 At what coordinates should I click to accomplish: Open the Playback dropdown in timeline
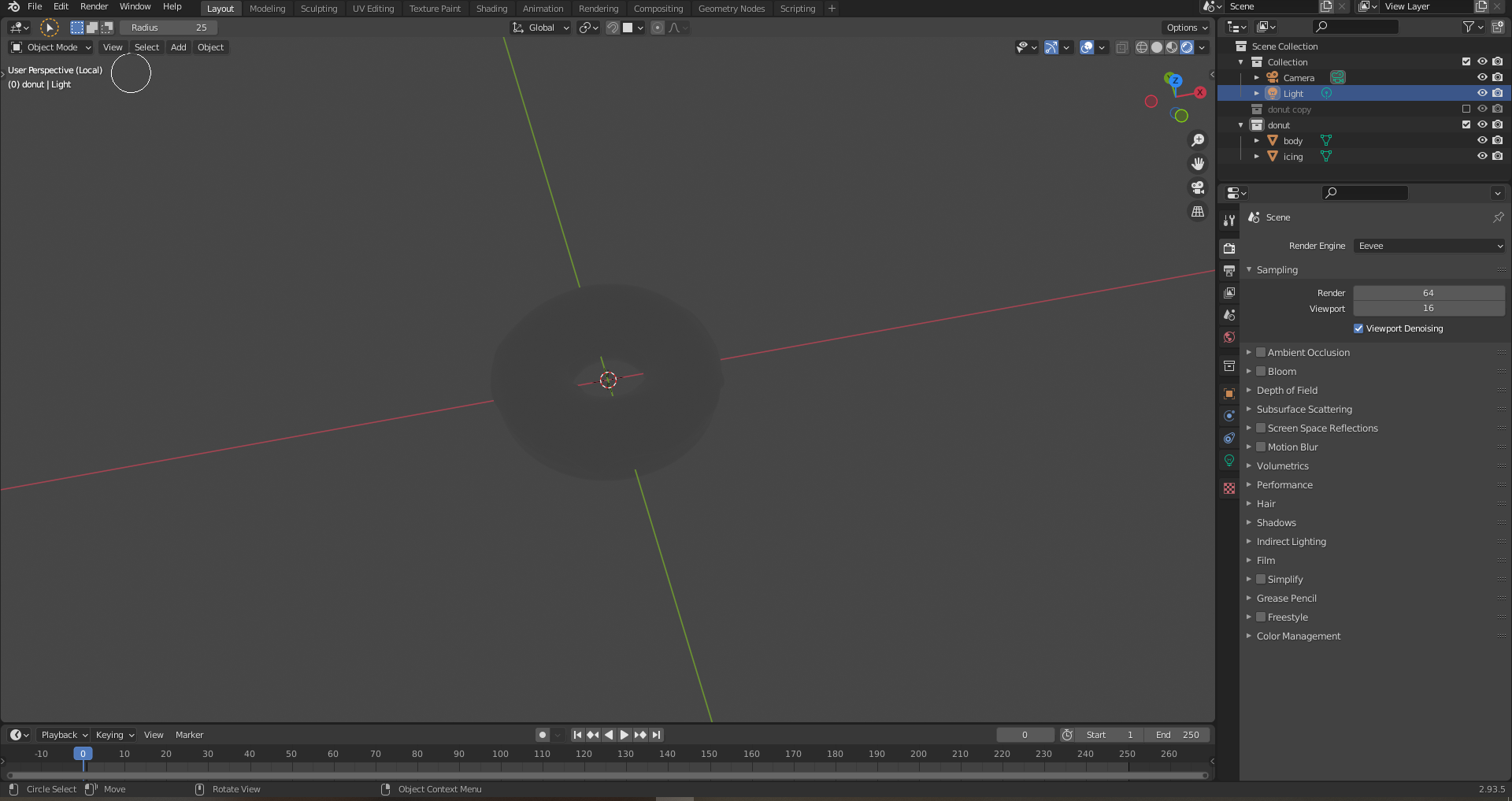pyautogui.click(x=64, y=735)
